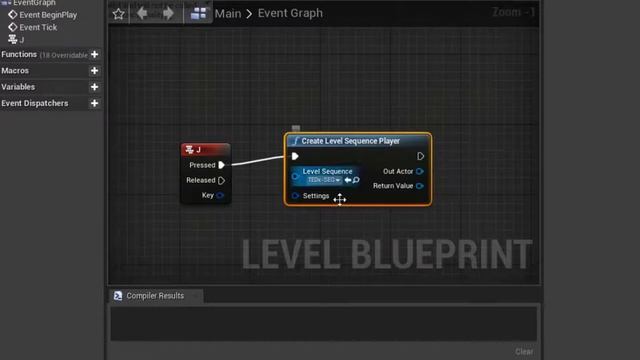Go forward with the right arrow
This screenshot has width=640, height=360.
point(168,13)
